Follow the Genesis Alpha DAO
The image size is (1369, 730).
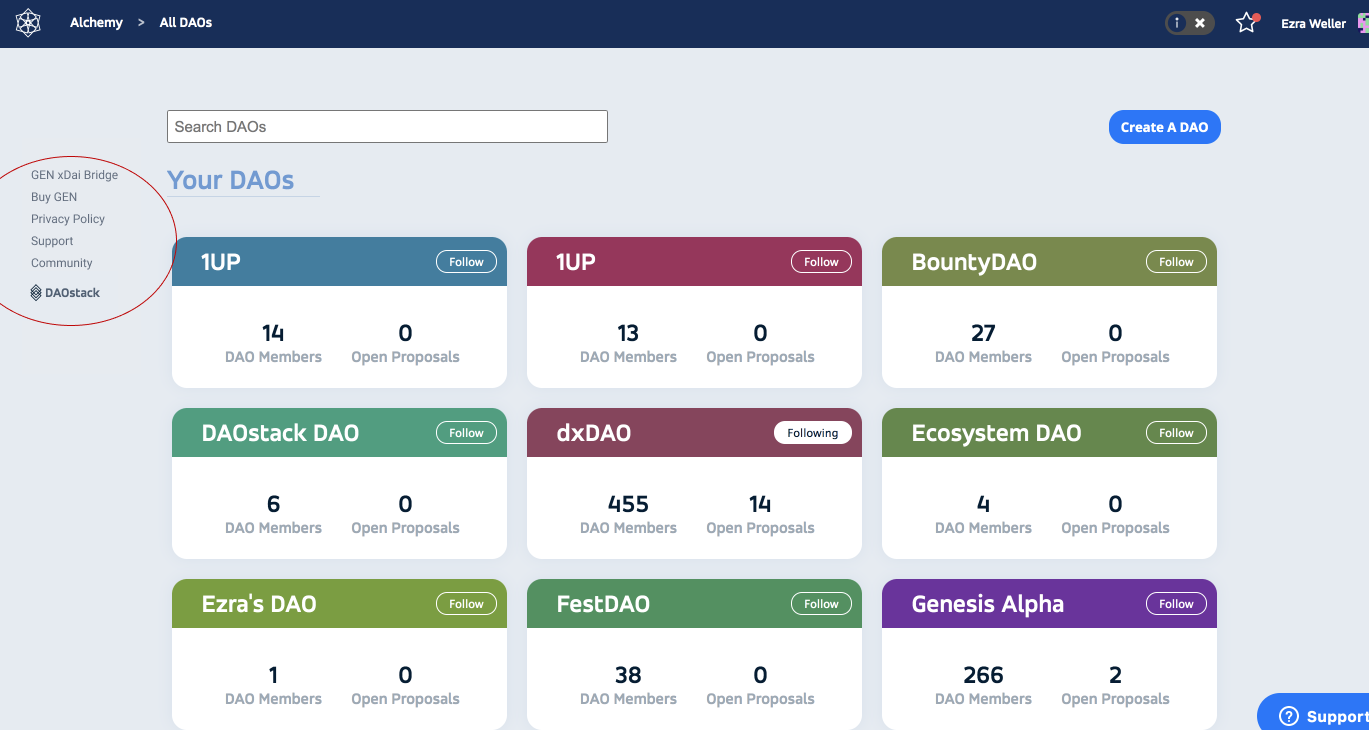pos(1175,603)
